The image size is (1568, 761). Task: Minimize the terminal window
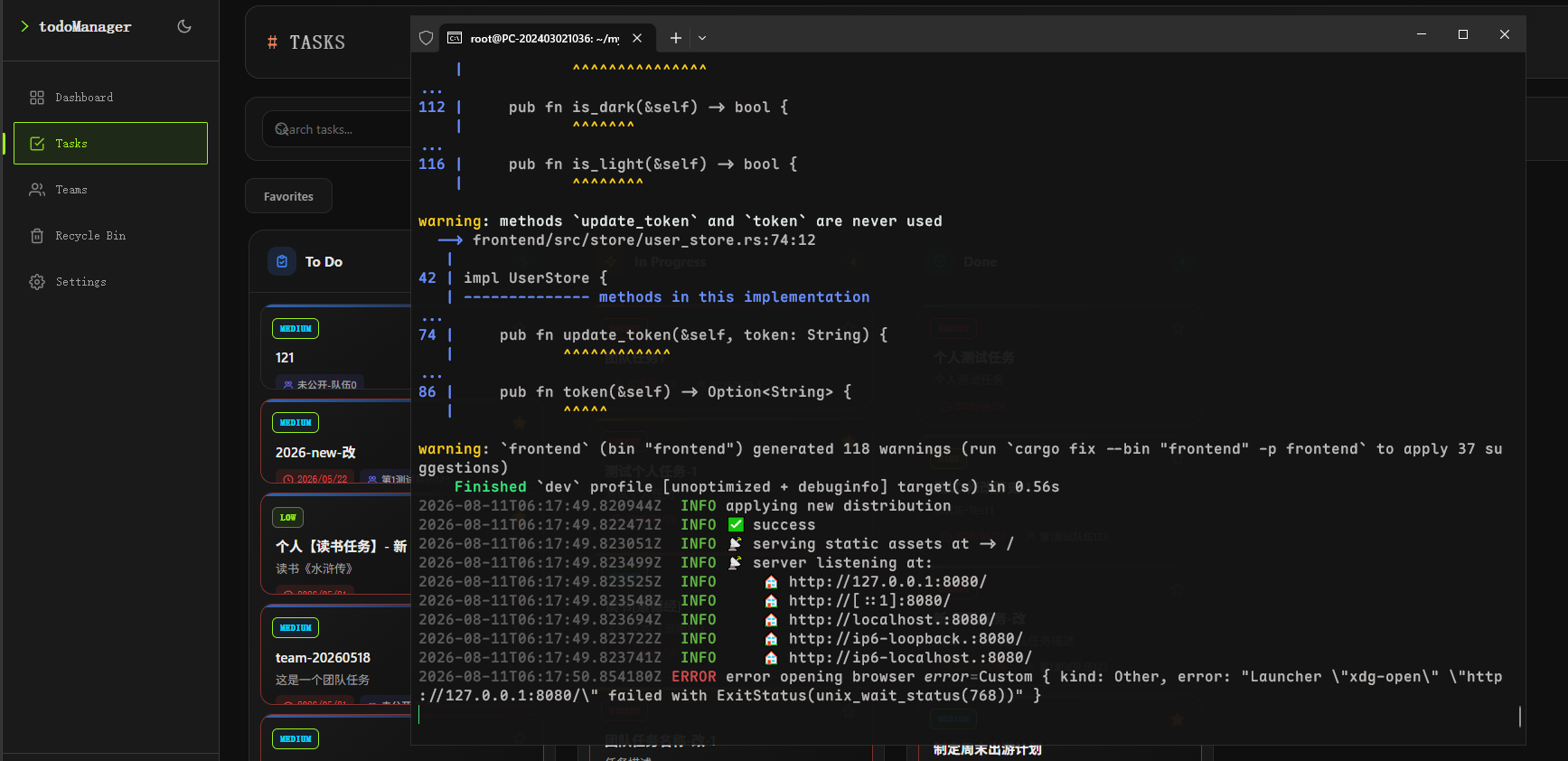1422,34
